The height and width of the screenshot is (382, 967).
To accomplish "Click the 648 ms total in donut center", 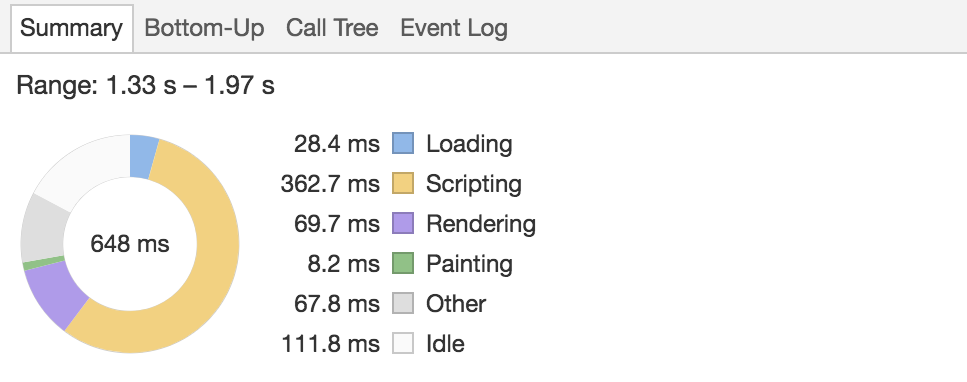I will pos(130,244).
